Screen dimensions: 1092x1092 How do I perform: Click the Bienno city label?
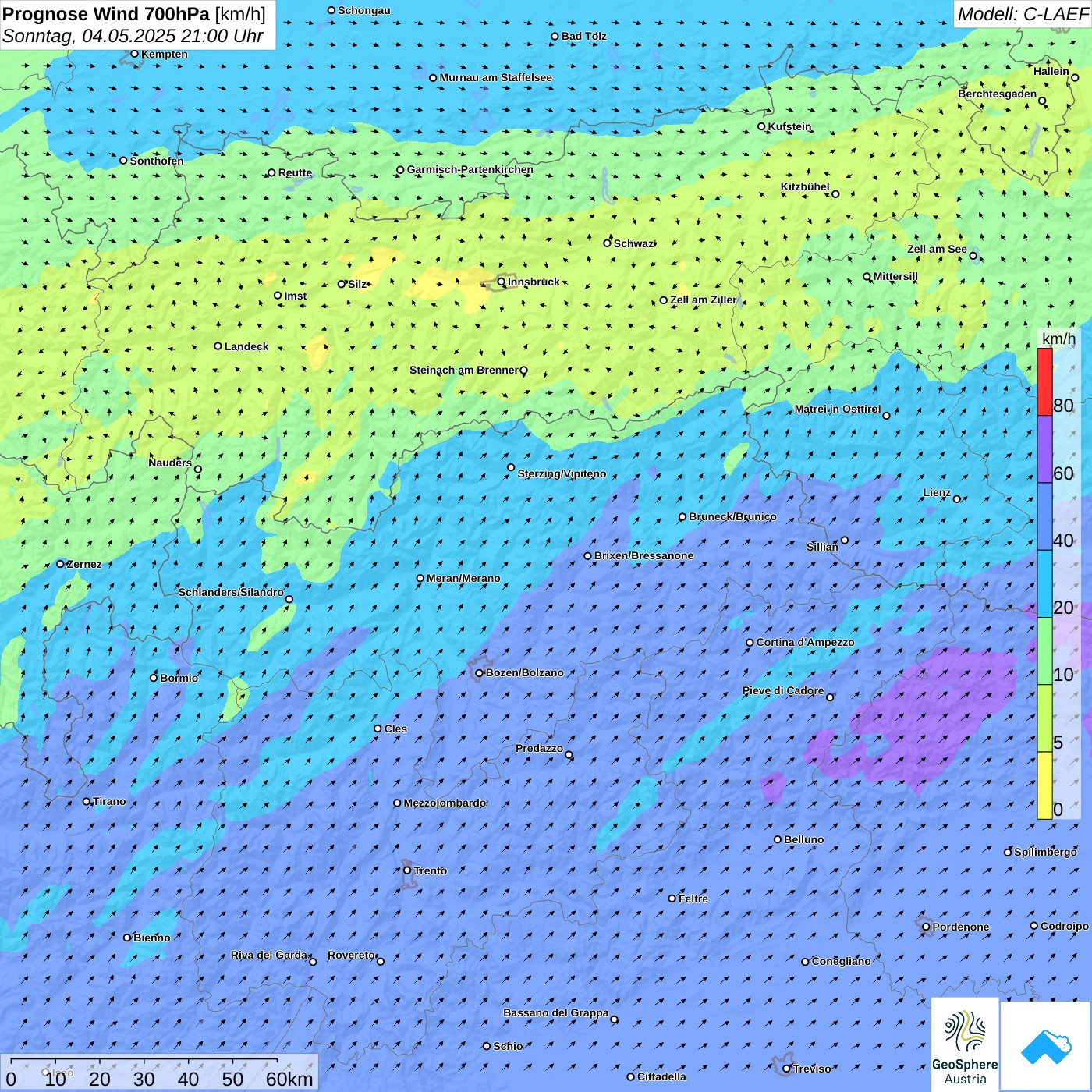tap(151, 938)
